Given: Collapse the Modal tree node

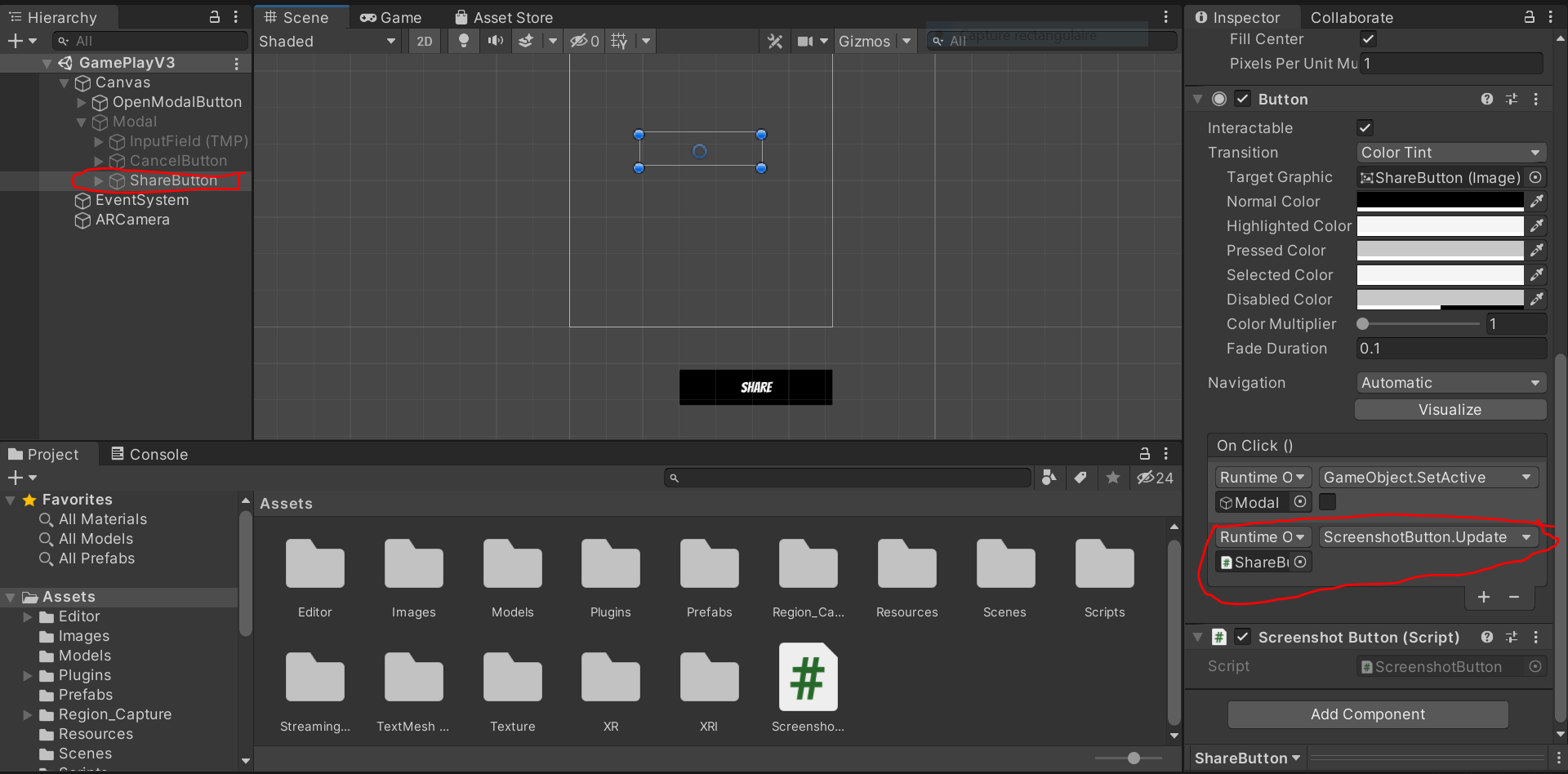Looking at the screenshot, I should tap(82, 122).
